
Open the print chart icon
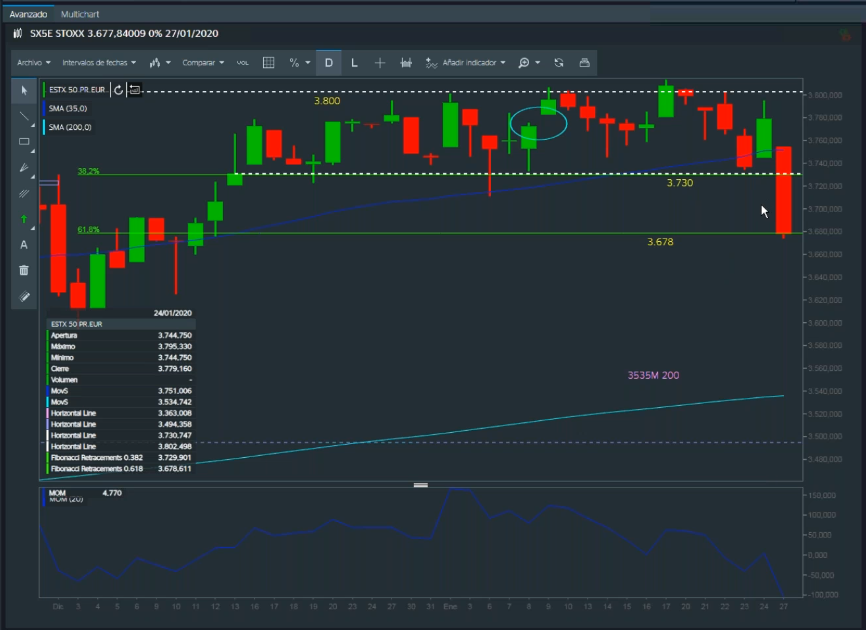coord(584,62)
